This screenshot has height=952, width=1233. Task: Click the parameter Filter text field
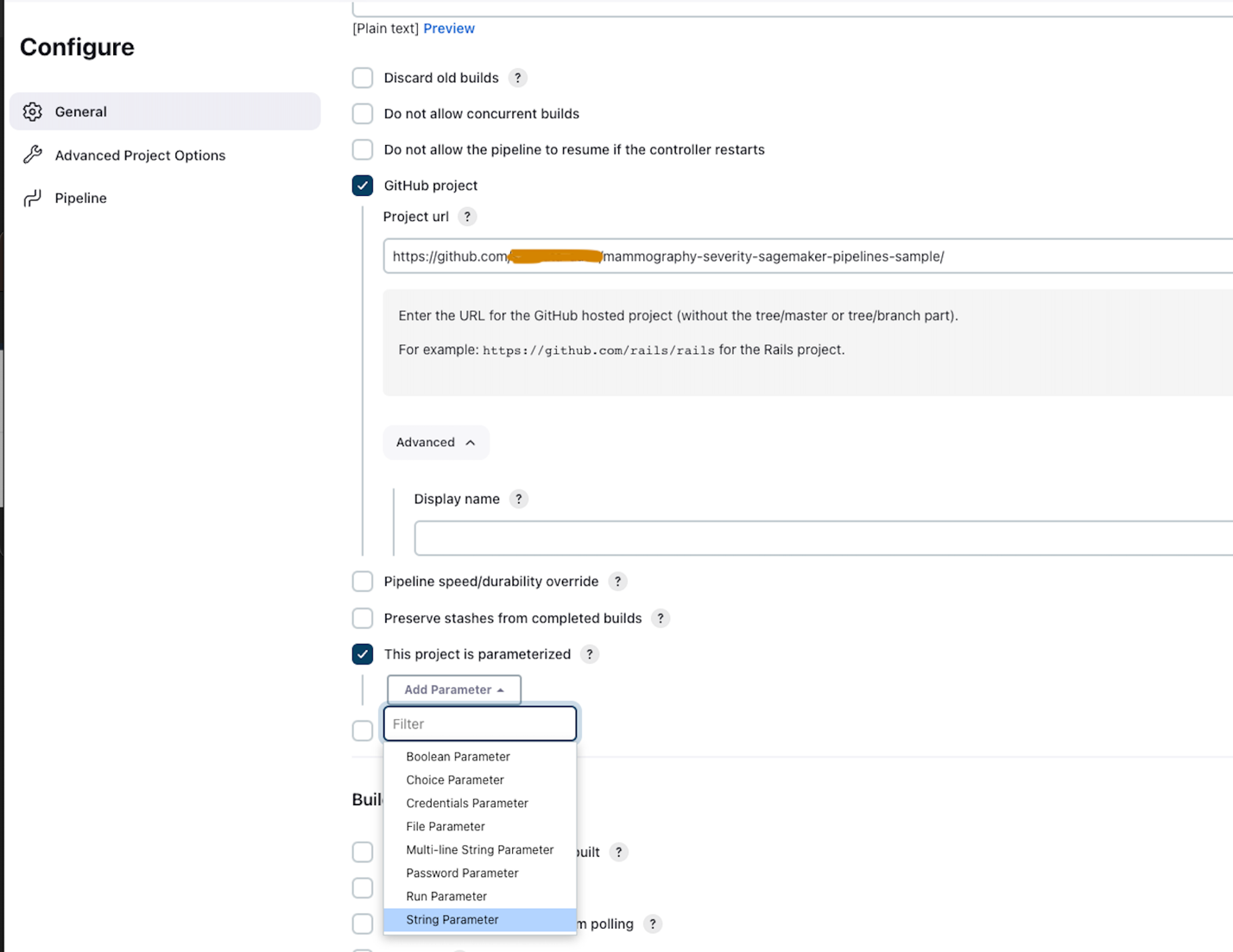(x=480, y=724)
